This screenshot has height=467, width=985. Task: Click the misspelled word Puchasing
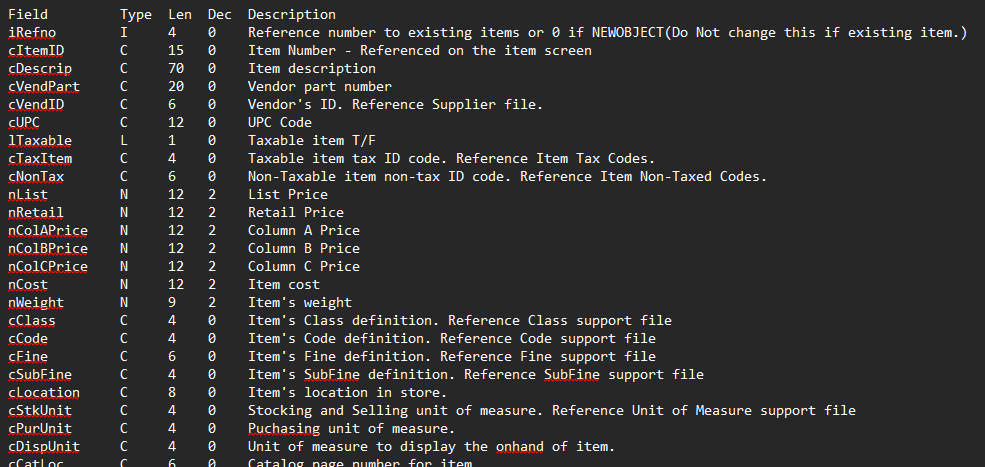tap(283, 429)
